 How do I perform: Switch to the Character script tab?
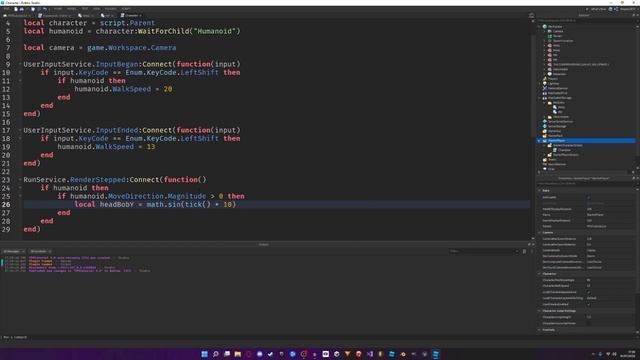(x=131, y=16)
